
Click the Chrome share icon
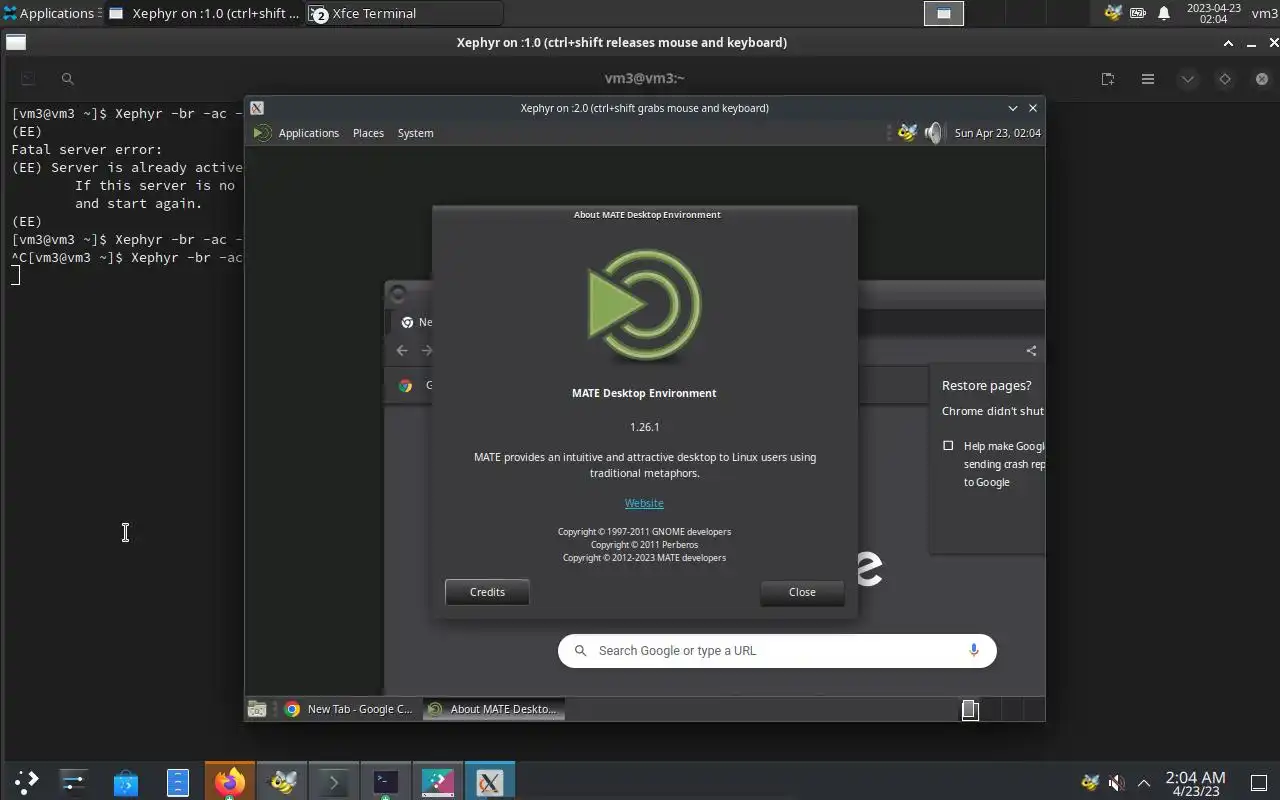click(1031, 351)
